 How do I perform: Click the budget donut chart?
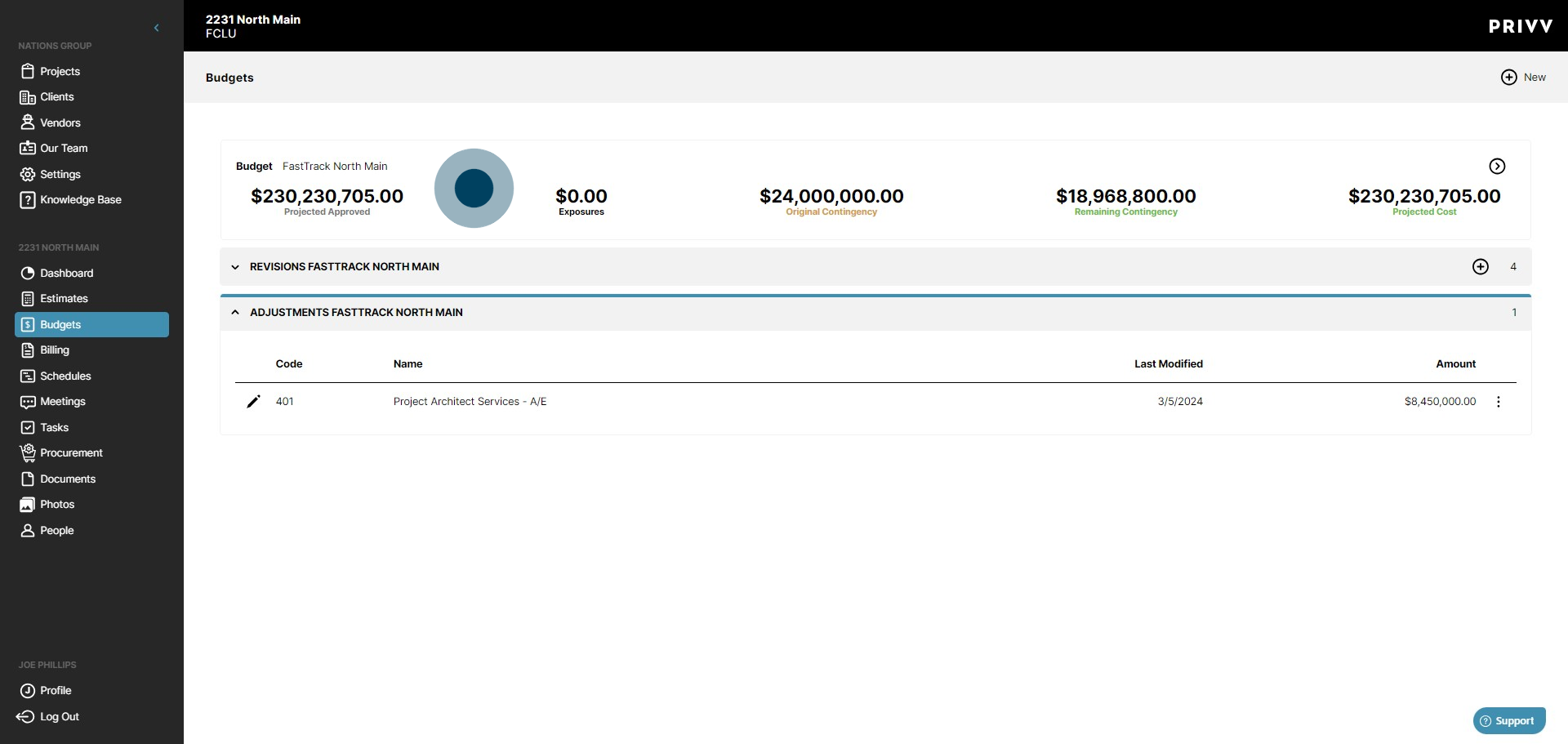click(474, 188)
